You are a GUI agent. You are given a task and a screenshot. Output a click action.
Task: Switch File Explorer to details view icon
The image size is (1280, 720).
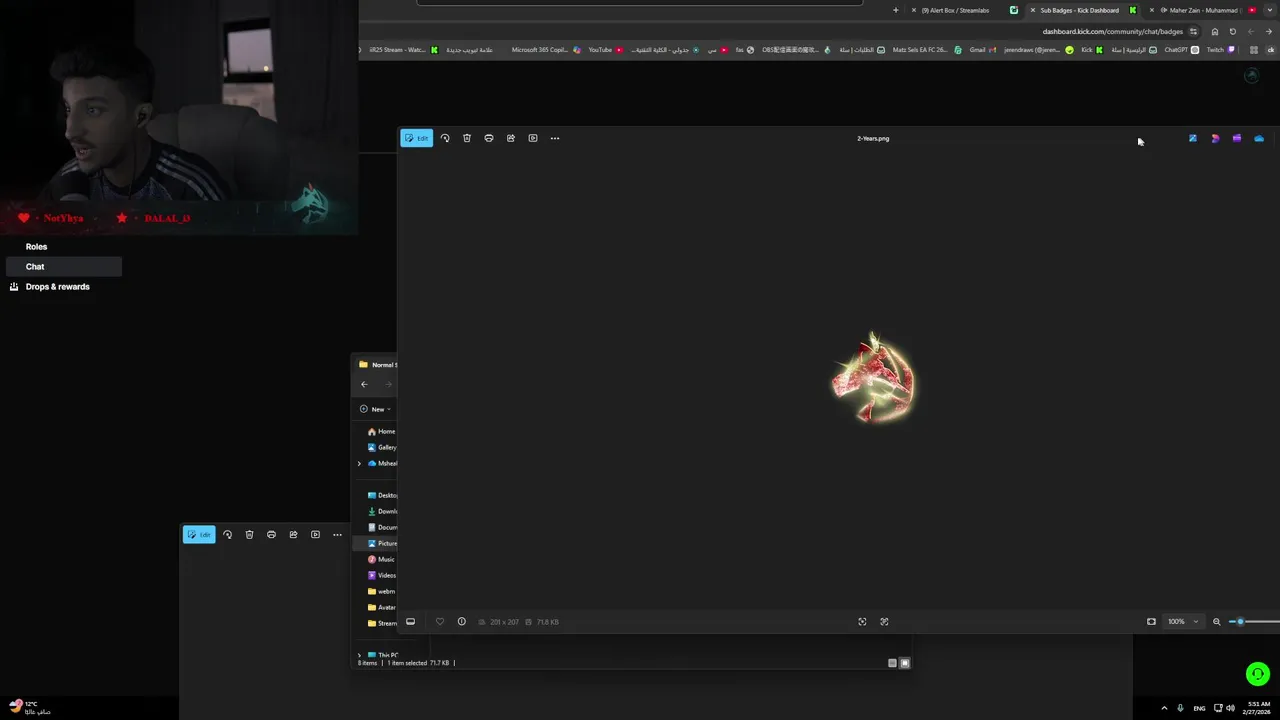coord(892,663)
